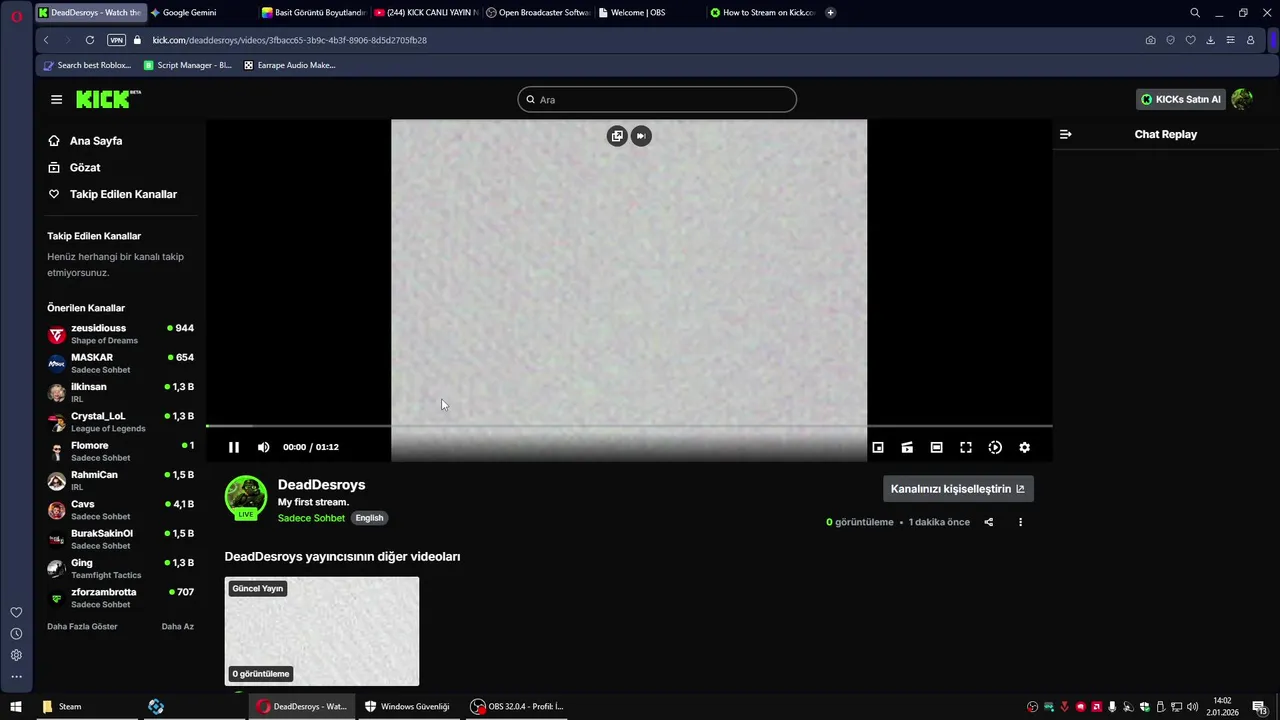Open Script Manager bookmark
Screen dimensions: 1280x720
click(188, 65)
